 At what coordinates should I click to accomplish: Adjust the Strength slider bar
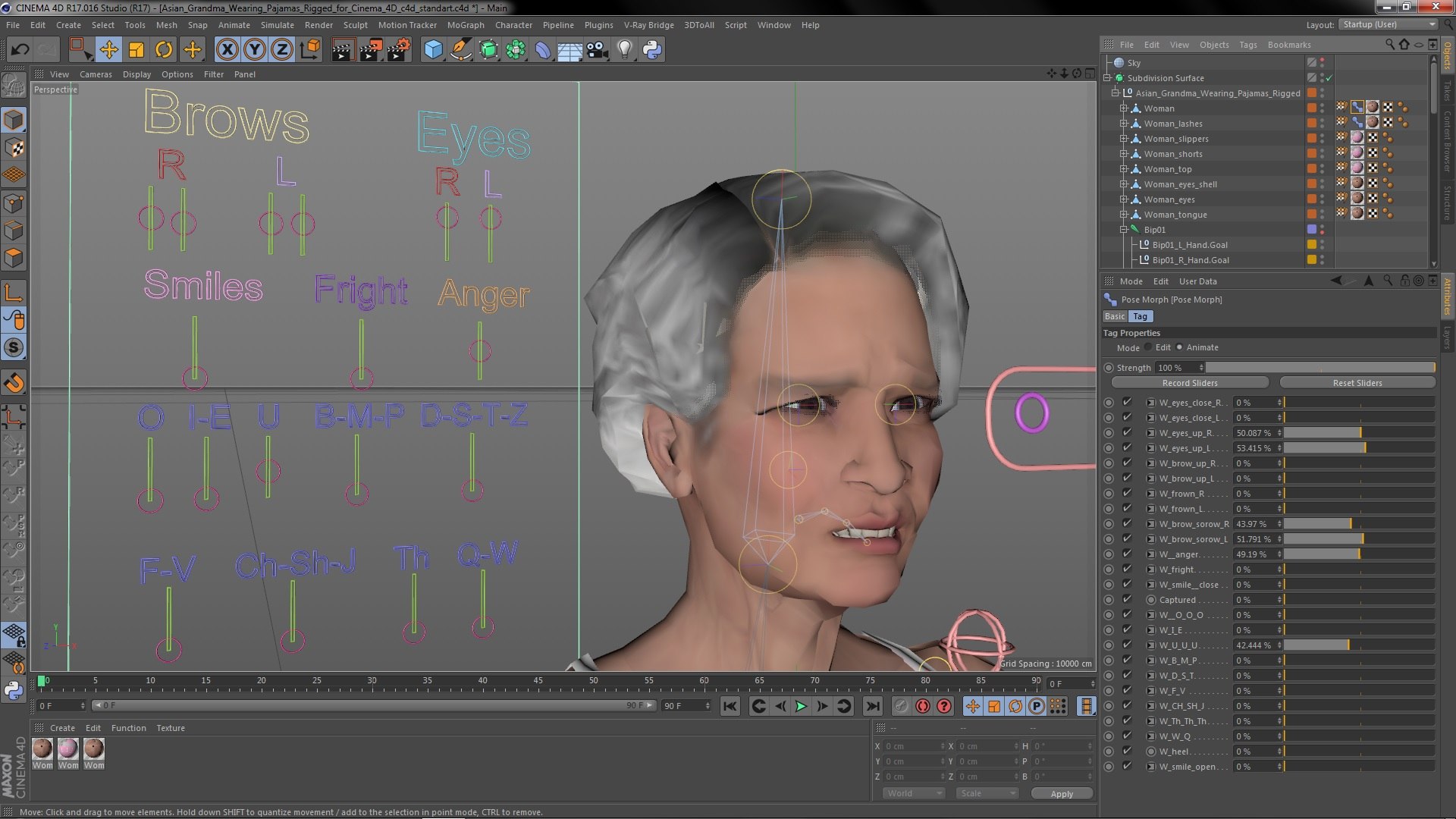[x=1319, y=368]
